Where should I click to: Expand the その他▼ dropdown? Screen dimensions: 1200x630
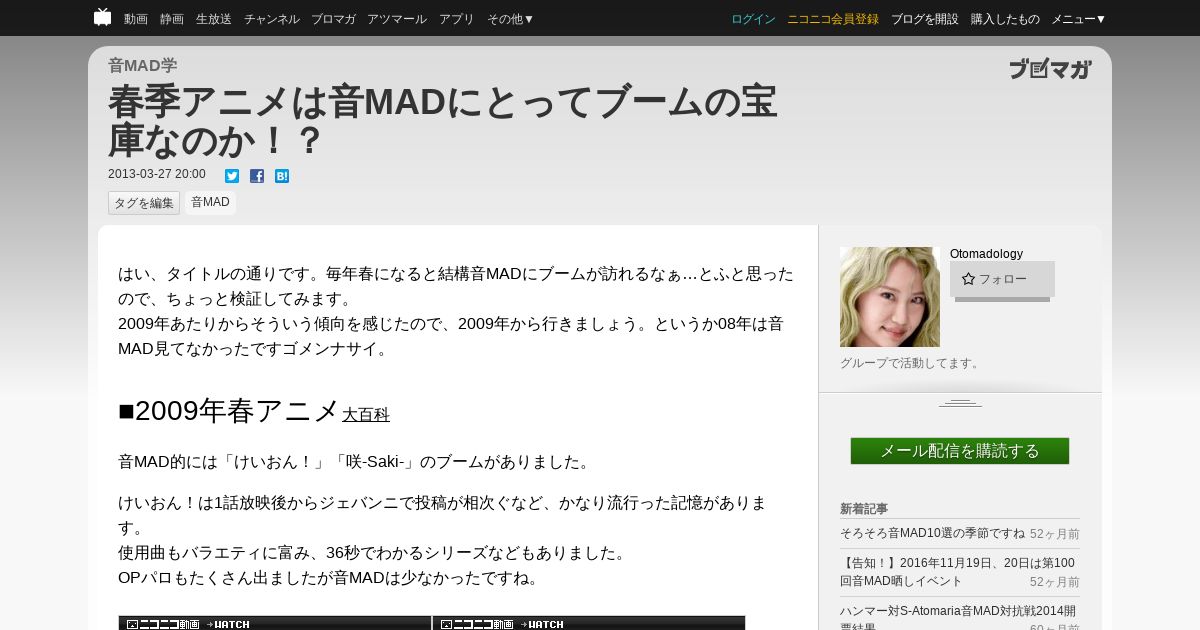511,19
